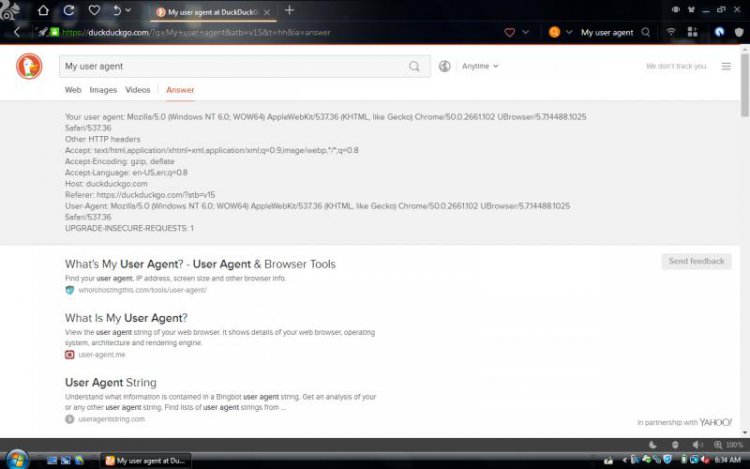750x469 pixels.
Task: Click Switch between windows quick launch icon
Action: (x=66, y=460)
